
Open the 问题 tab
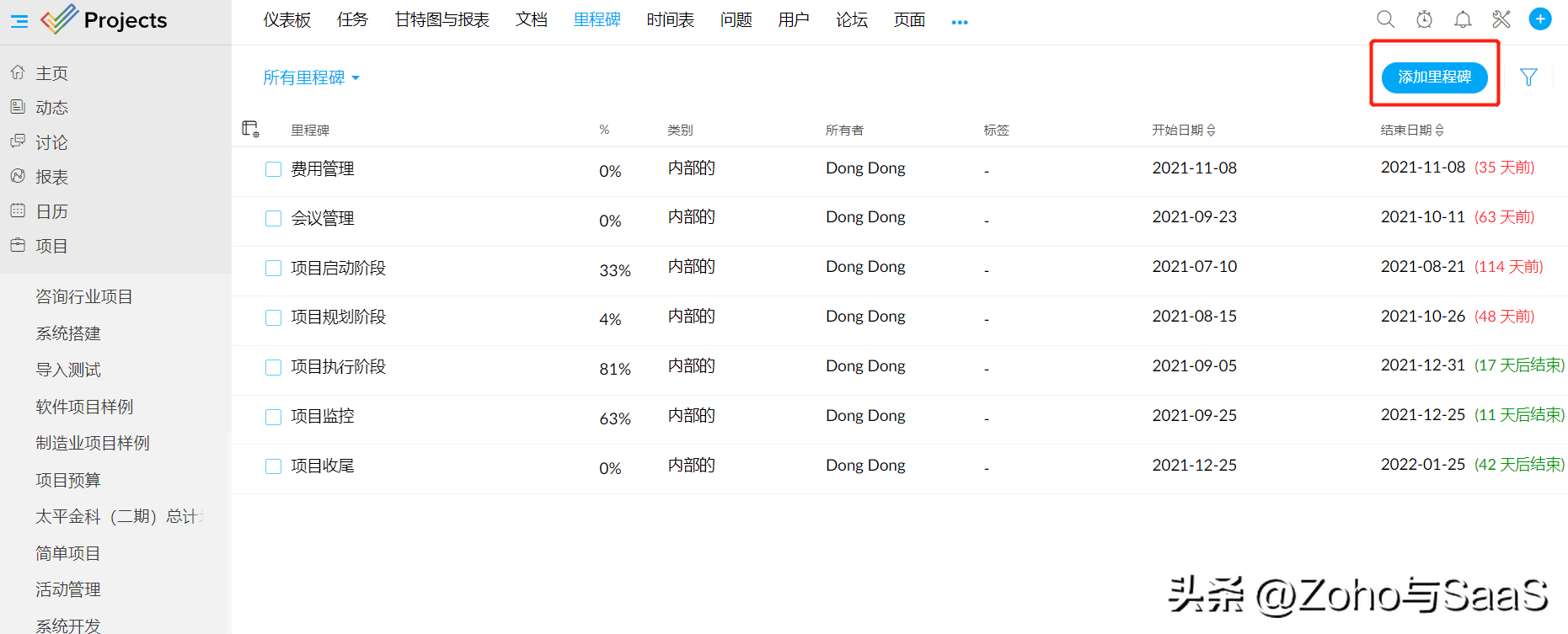(736, 19)
